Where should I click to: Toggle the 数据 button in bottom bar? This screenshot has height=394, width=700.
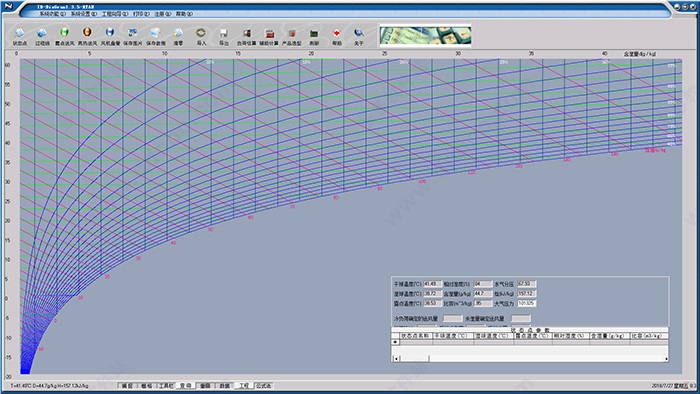224,386
